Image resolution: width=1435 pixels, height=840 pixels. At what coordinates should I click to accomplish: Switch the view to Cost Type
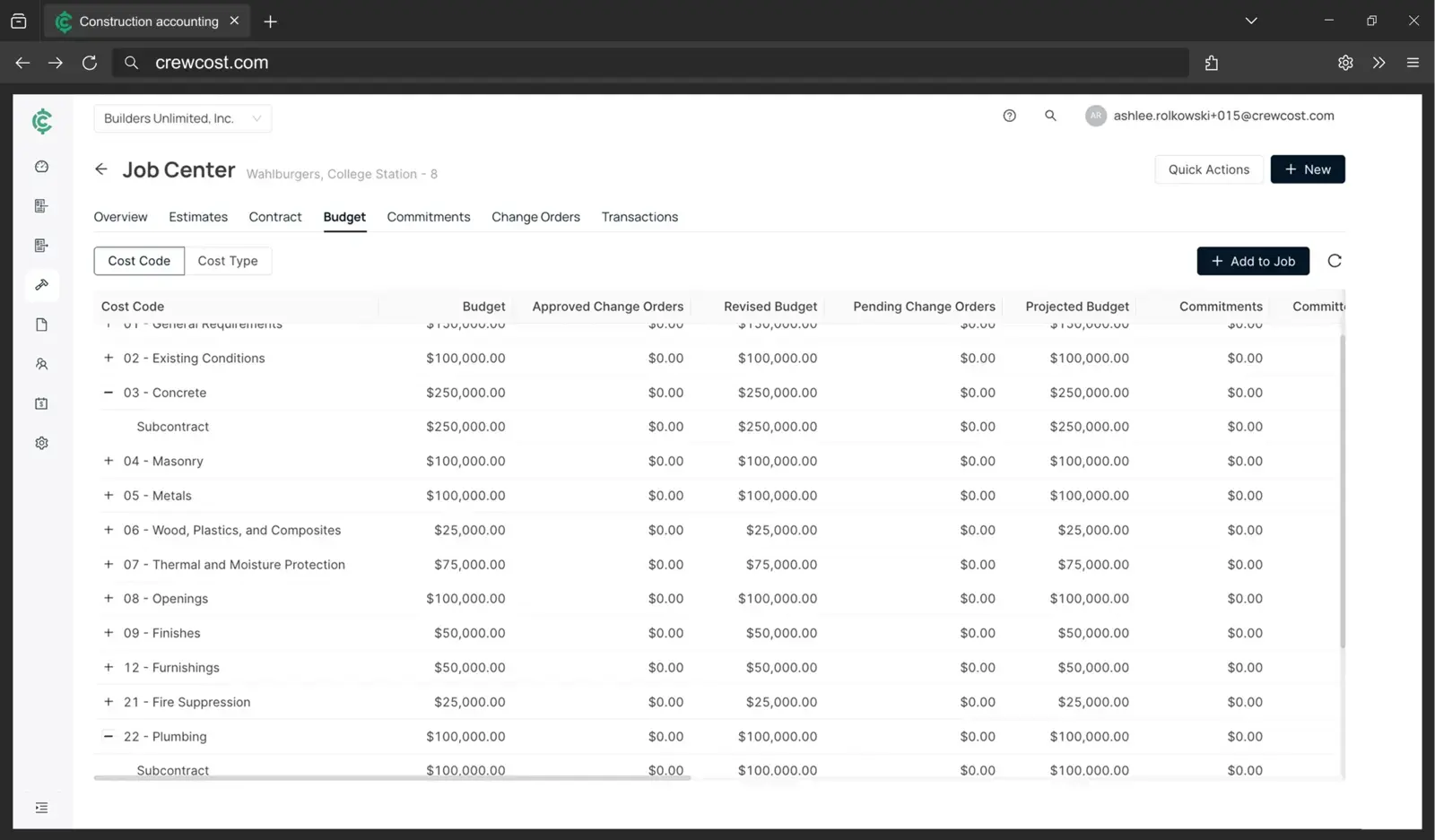click(229, 261)
